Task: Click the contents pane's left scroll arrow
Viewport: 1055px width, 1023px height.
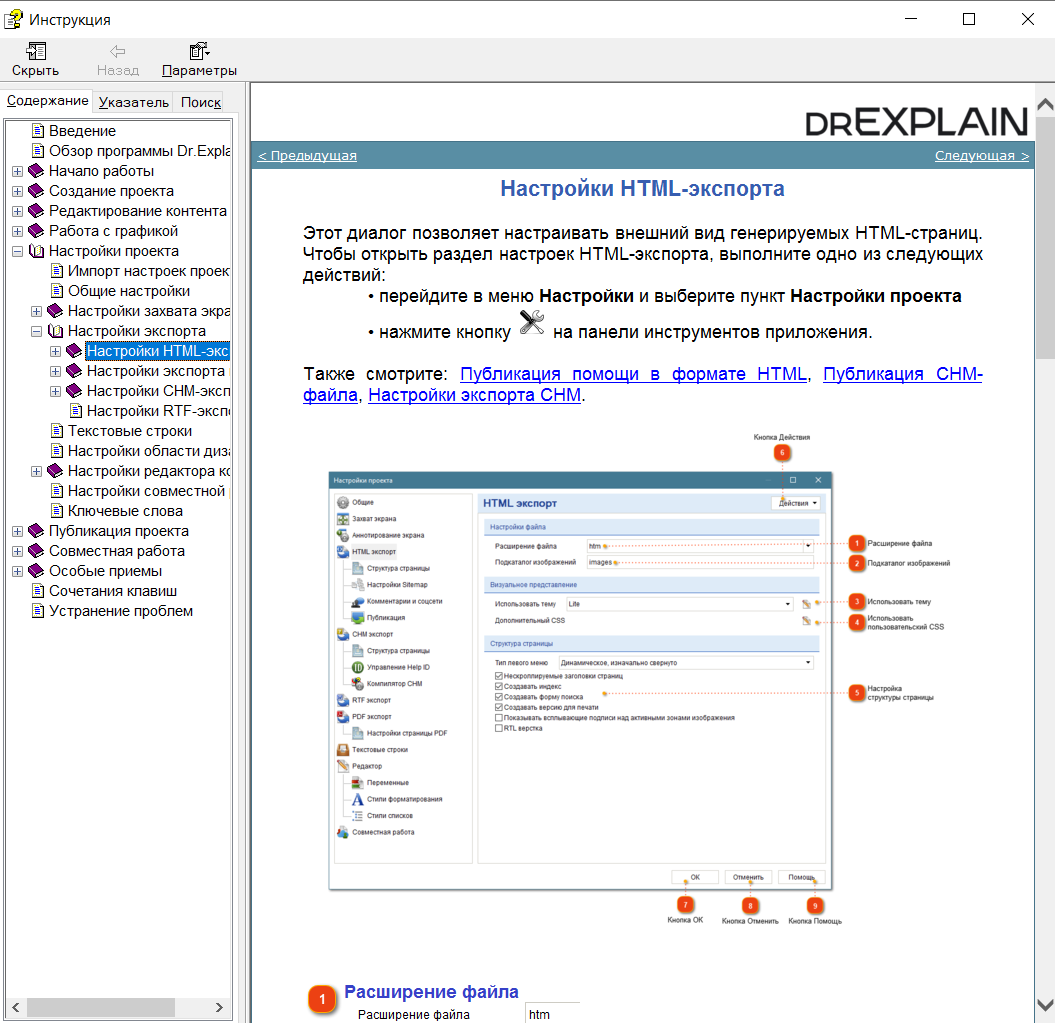Action: pos(15,1008)
